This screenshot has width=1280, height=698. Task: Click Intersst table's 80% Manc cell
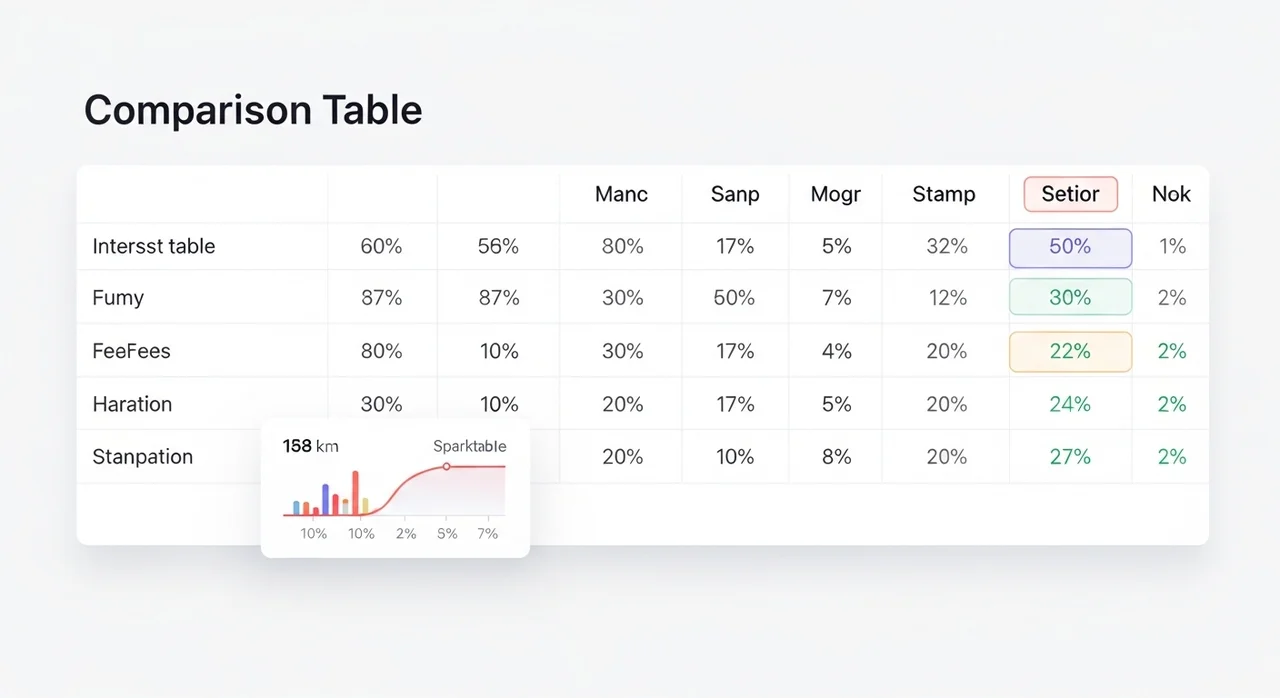622,246
